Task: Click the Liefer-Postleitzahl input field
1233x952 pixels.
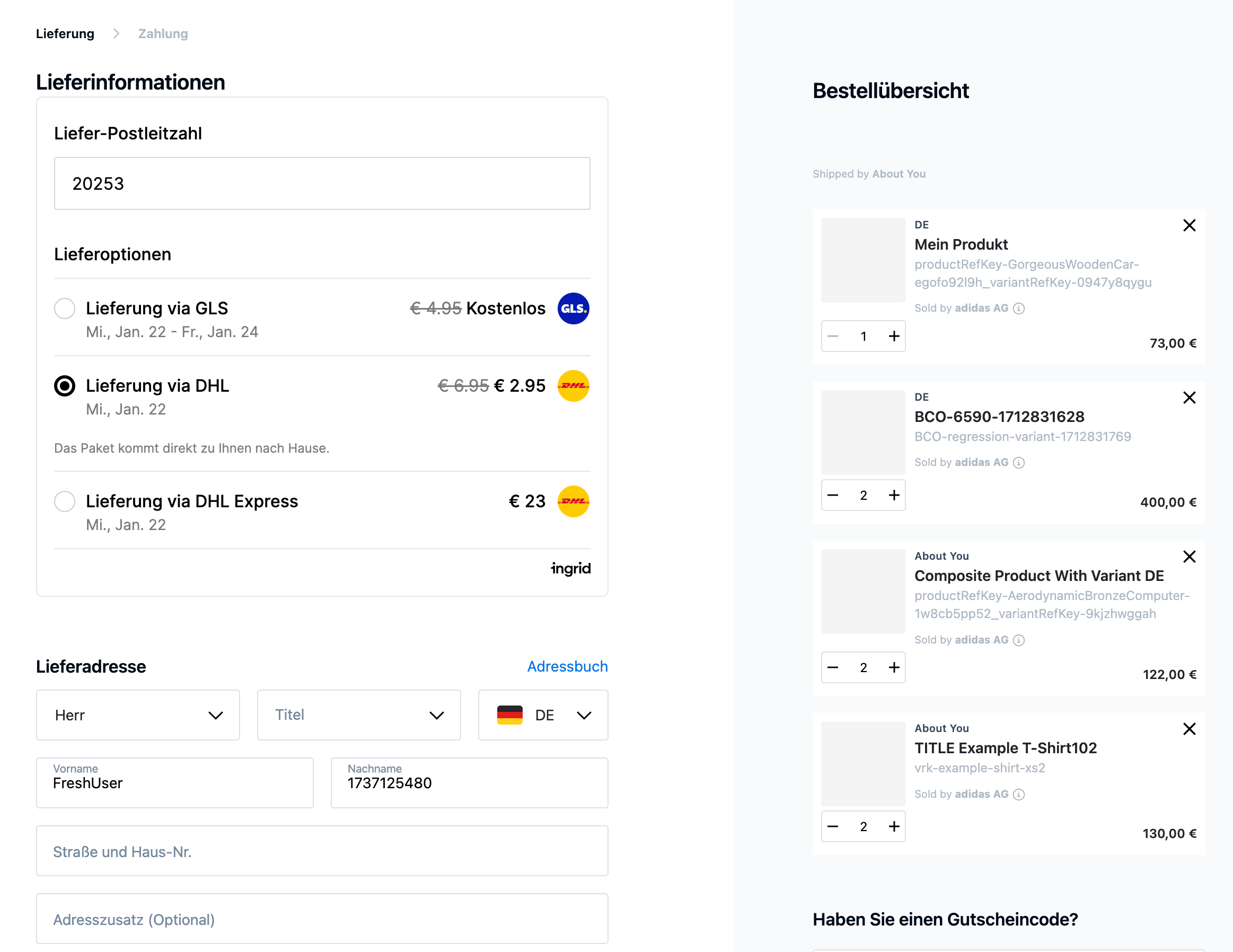Action: click(x=322, y=183)
